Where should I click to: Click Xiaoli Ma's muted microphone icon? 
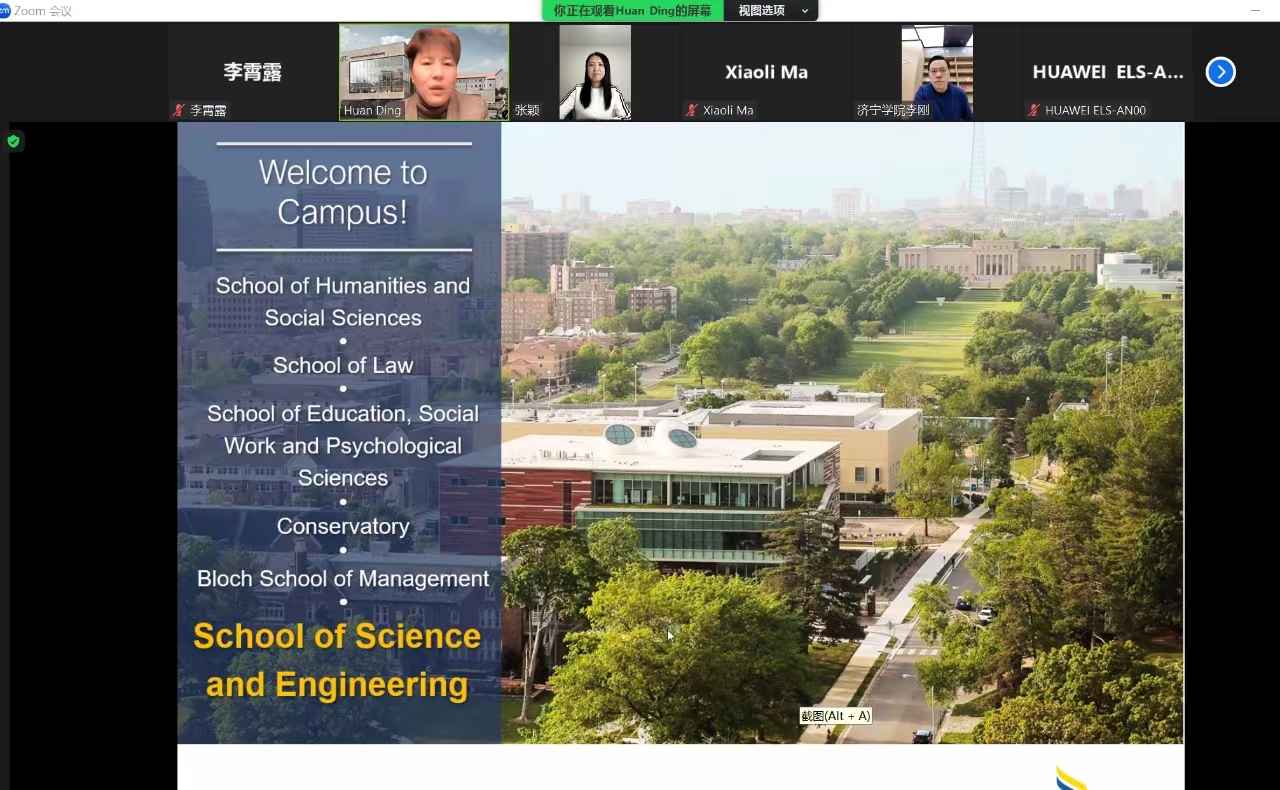(x=691, y=110)
